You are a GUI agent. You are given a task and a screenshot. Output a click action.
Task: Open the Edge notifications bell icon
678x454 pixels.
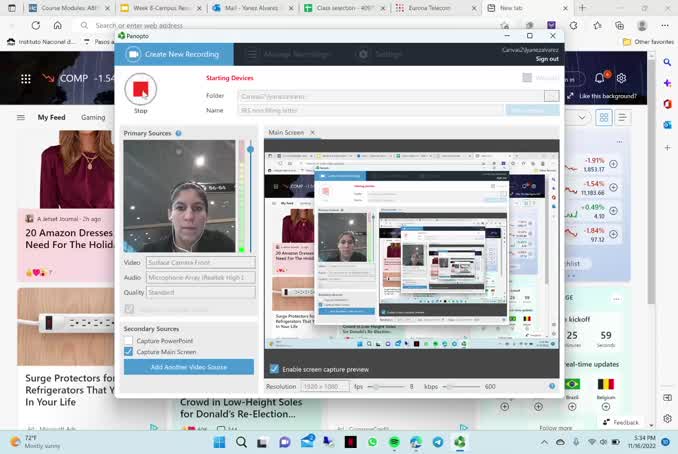point(601,78)
